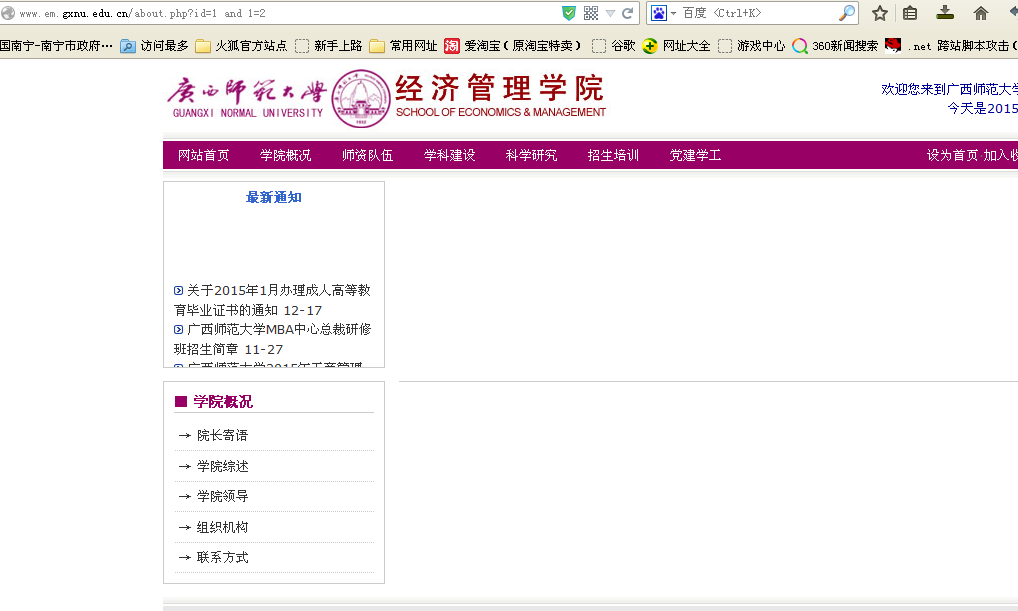Screen dimensions: 1018x611
Task: Click the site identity globe icon
Action: coord(7,13)
